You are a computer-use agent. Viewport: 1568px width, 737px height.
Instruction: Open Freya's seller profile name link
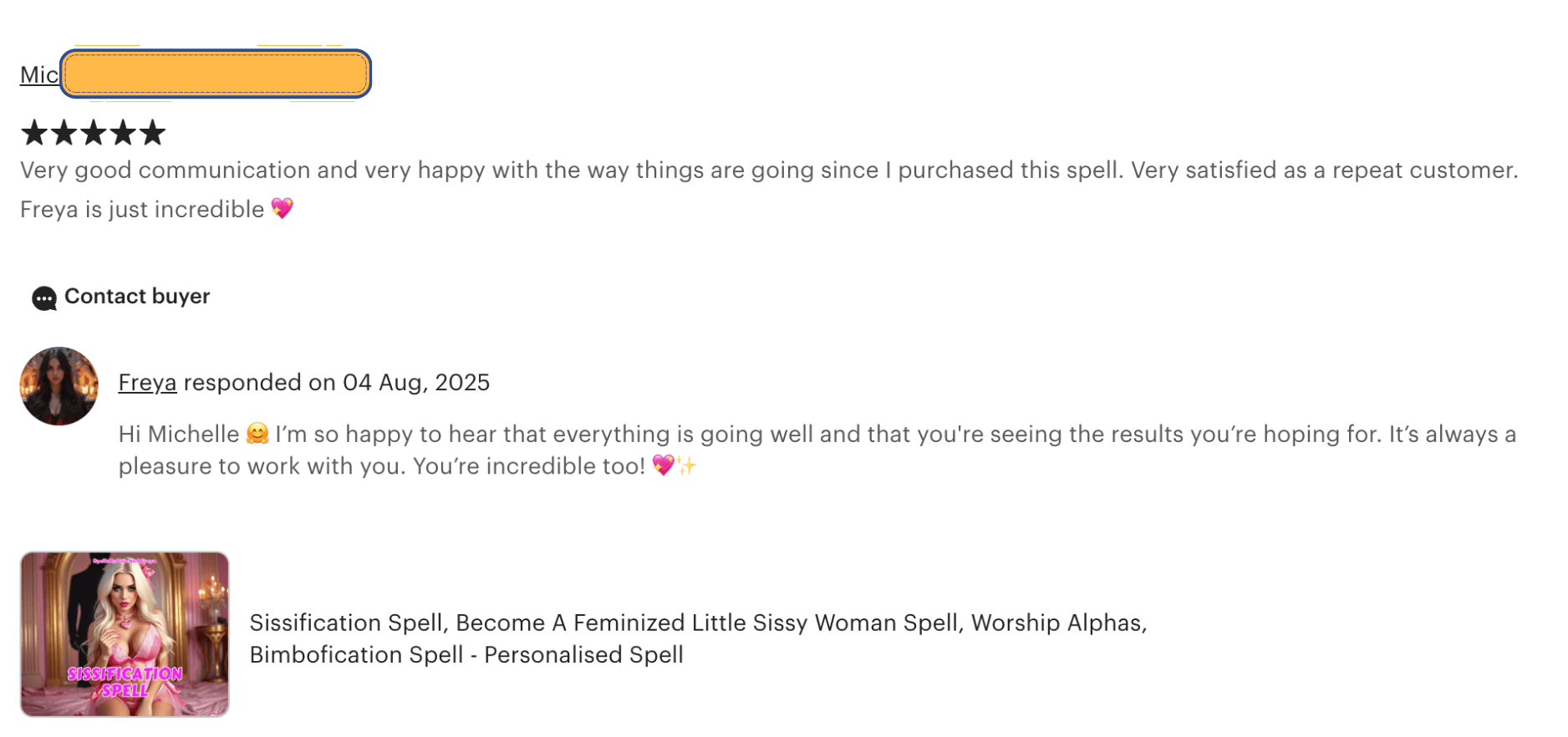[147, 383]
